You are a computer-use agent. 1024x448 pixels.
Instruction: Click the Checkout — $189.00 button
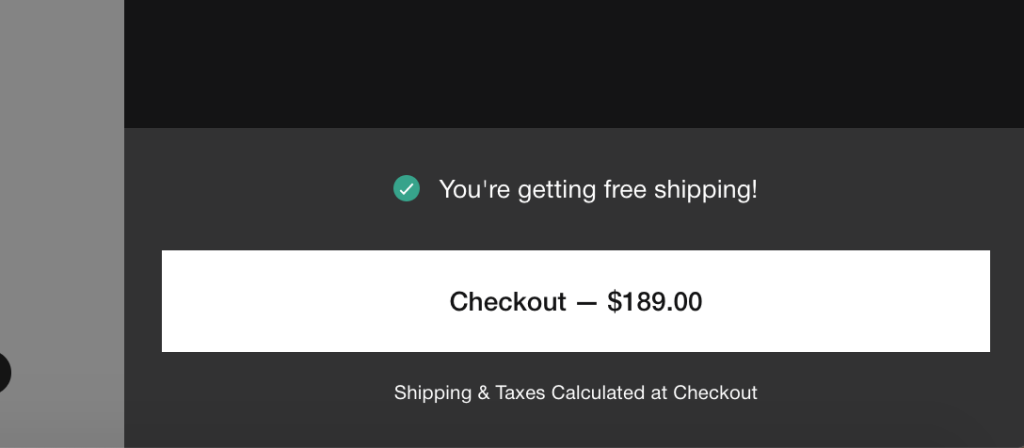[575, 301]
